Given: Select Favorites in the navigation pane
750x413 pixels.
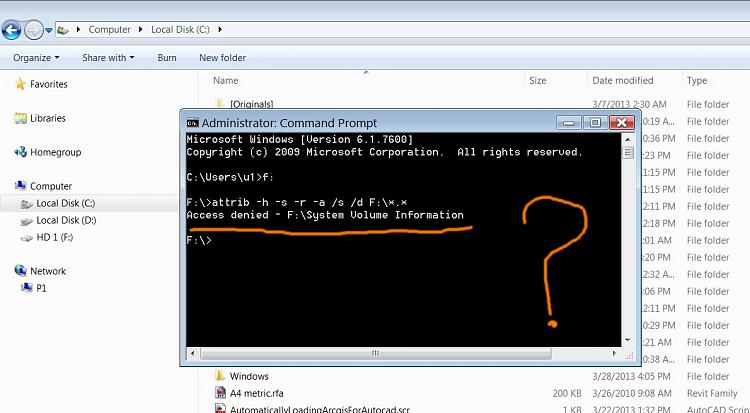Looking at the screenshot, I should click(48, 84).
